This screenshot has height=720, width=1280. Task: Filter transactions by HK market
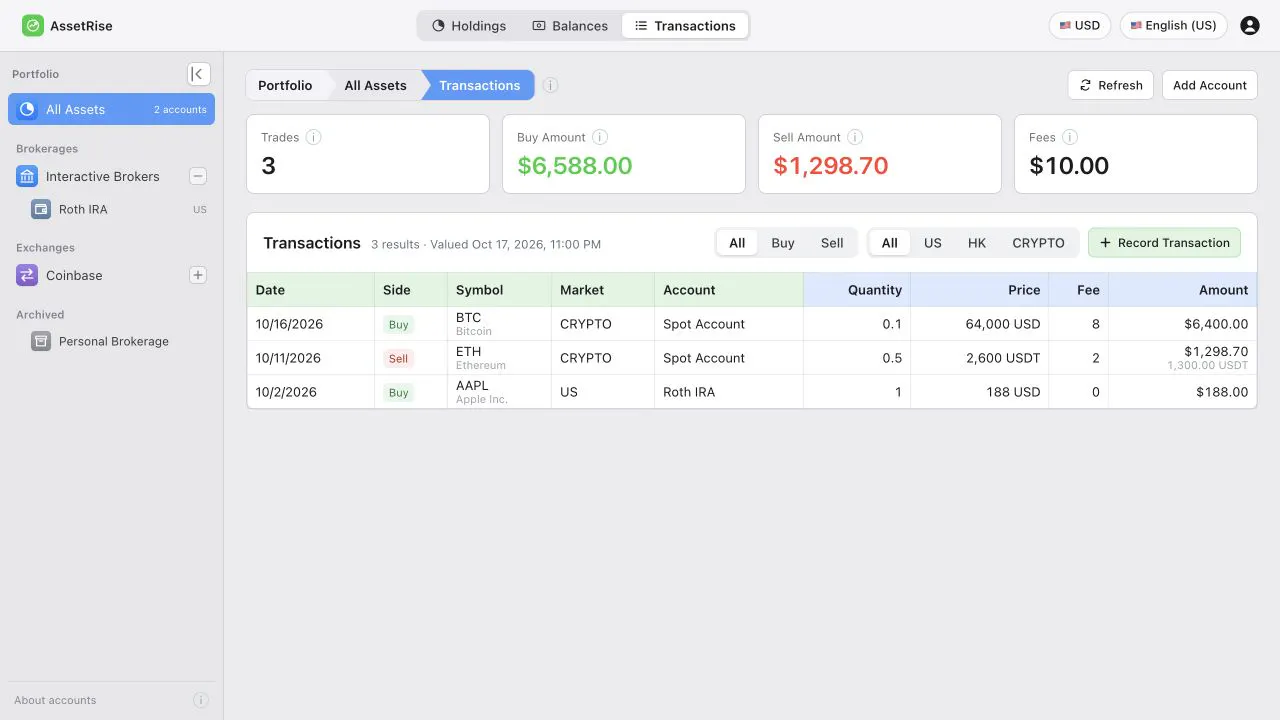977,243
